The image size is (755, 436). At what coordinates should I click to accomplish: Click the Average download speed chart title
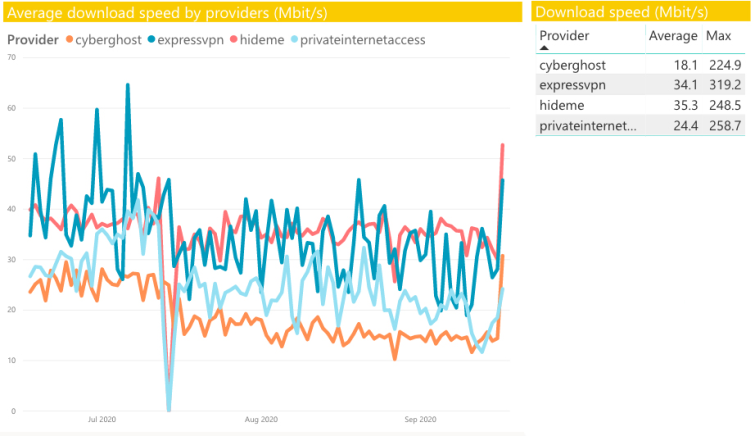[x=167, y=13]
